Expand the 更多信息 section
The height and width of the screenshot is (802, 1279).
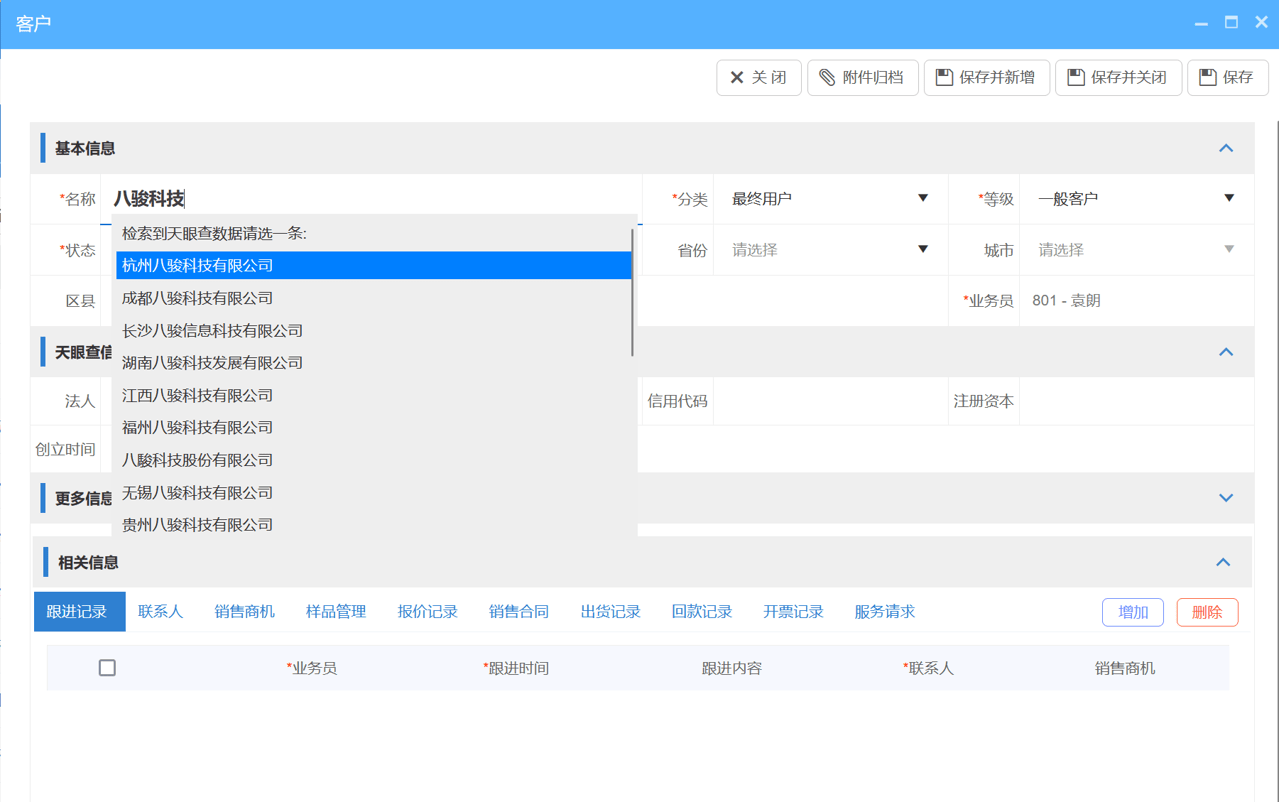[1226, 498]
